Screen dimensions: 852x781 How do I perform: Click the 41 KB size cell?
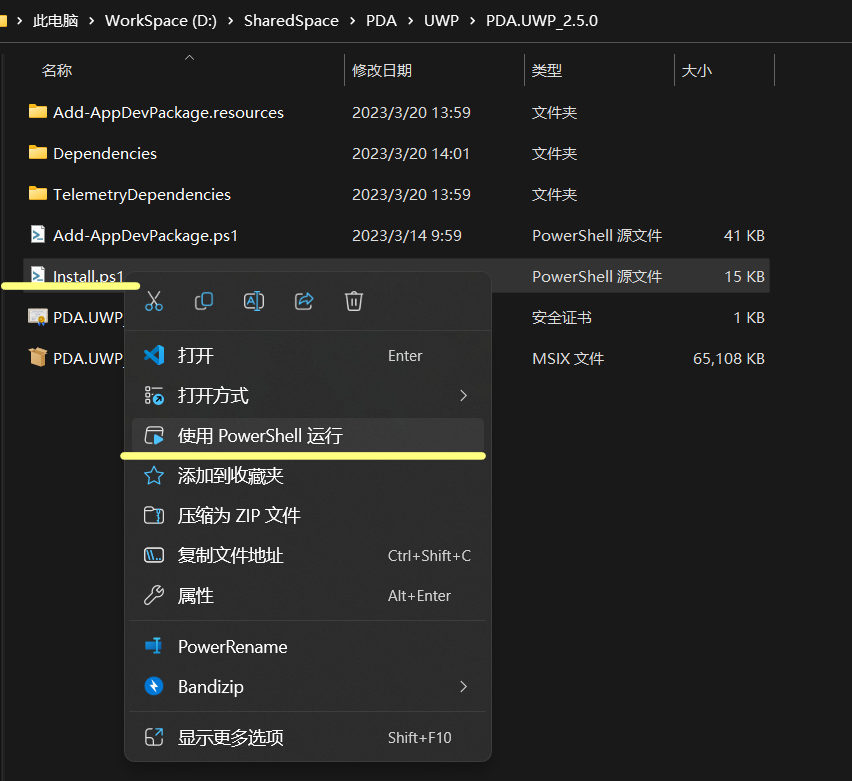click(x=744, y=235)
